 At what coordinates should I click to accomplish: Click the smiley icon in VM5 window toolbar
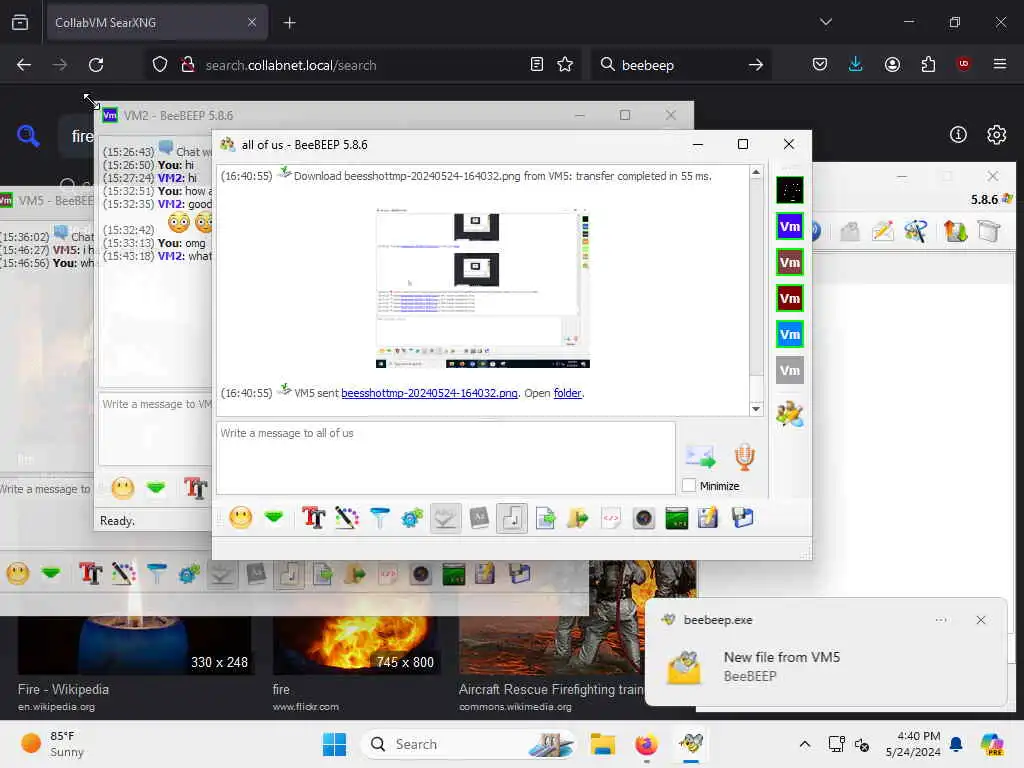click(x=18, y=574)
